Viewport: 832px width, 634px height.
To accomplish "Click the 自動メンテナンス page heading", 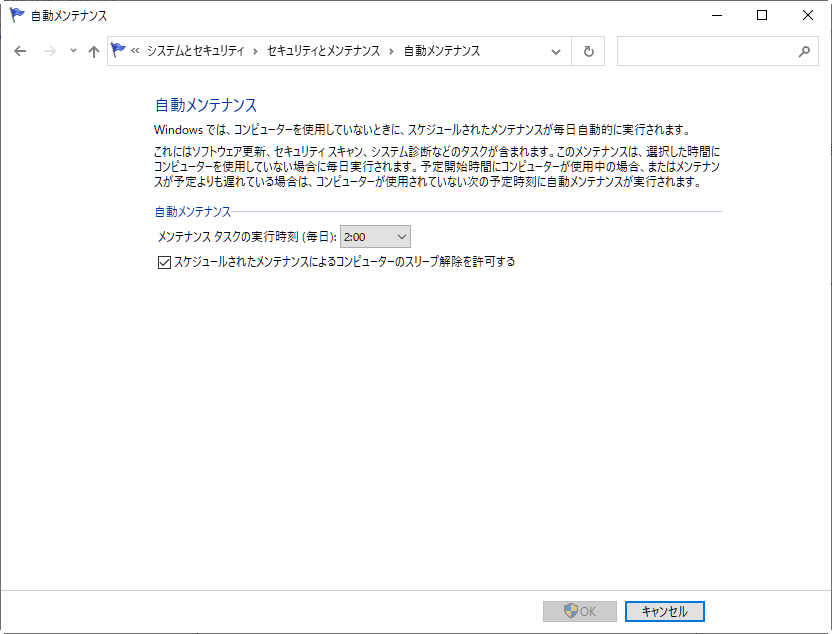I will coord(206,105).
